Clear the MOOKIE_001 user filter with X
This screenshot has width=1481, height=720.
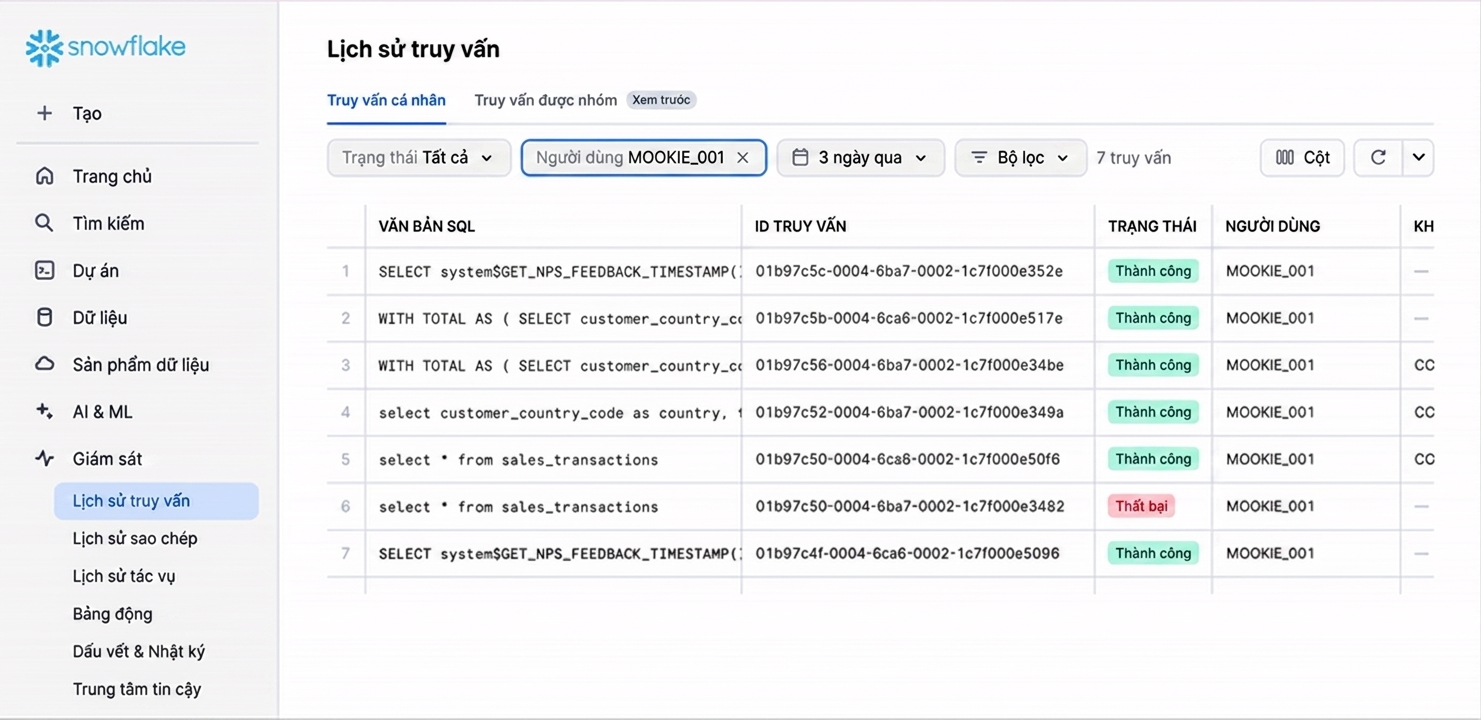click(x=743, y=158)
